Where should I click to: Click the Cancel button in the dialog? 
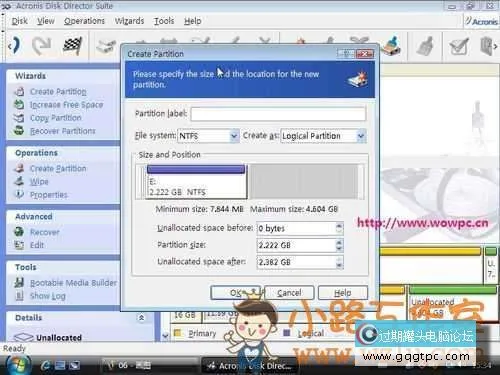[289, 293]
